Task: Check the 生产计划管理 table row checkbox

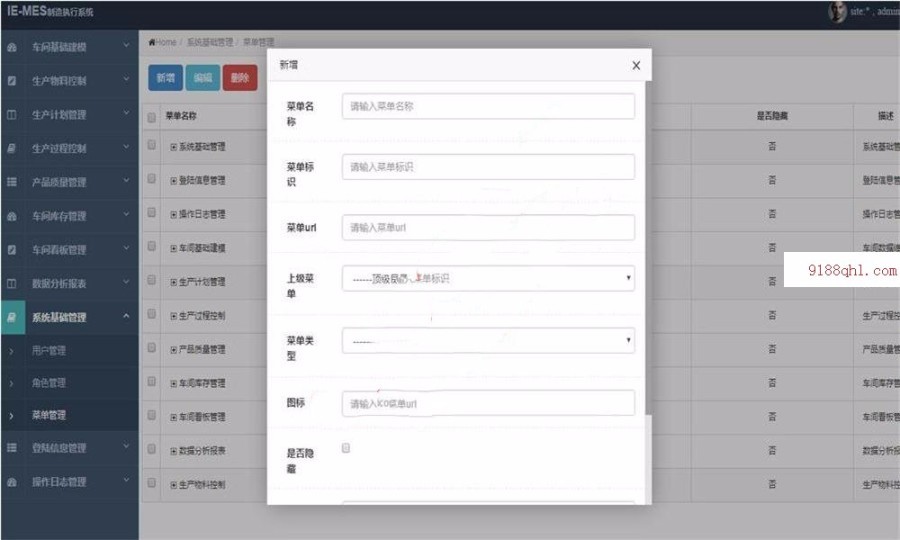Action: pos(152,280)
